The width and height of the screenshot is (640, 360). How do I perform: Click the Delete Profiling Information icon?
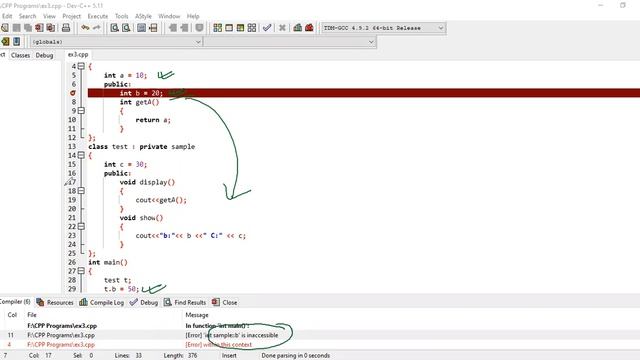coord(309,28)
